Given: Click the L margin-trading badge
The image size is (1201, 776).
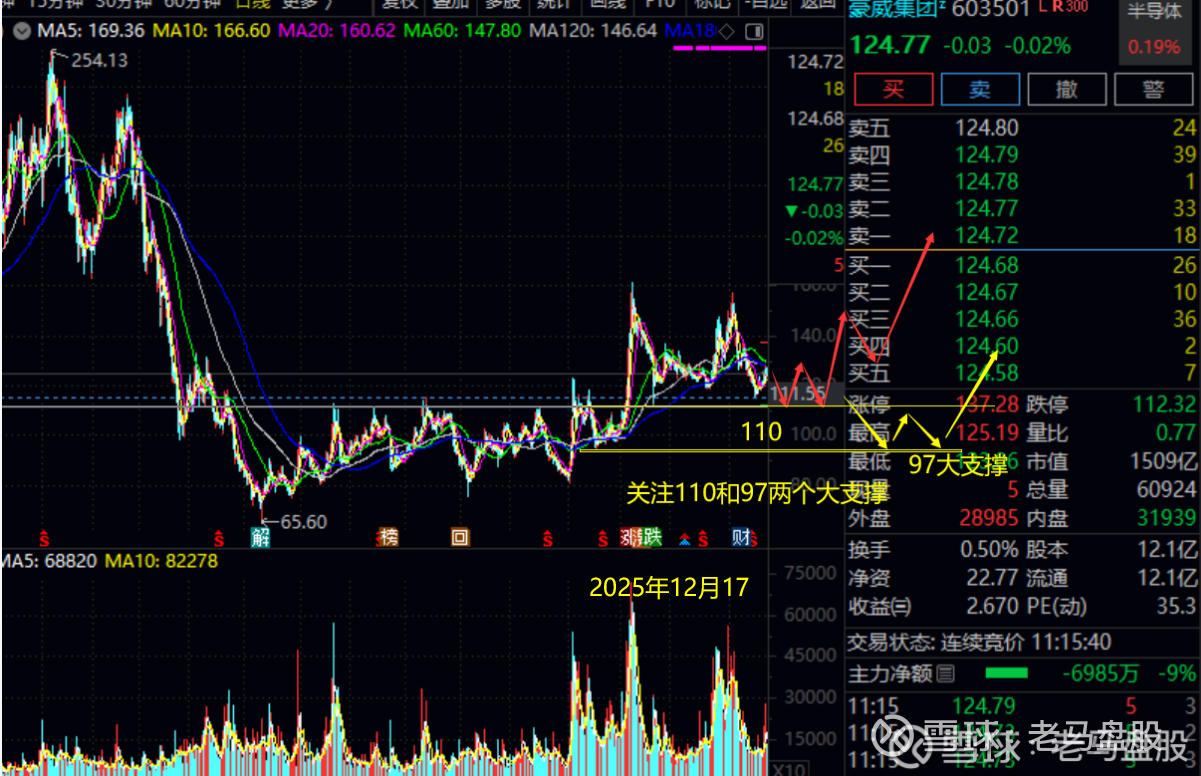Looking at the screenshot, I should (1042, 7).
